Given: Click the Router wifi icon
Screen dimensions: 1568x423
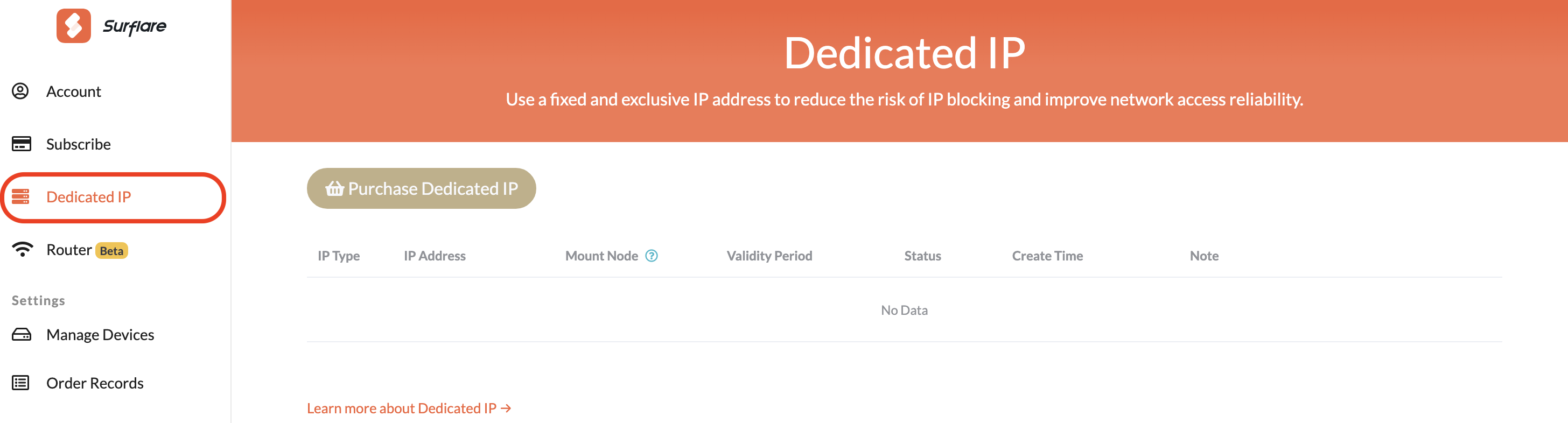Looking at the screenshot, I should click(x=23, y=250).
